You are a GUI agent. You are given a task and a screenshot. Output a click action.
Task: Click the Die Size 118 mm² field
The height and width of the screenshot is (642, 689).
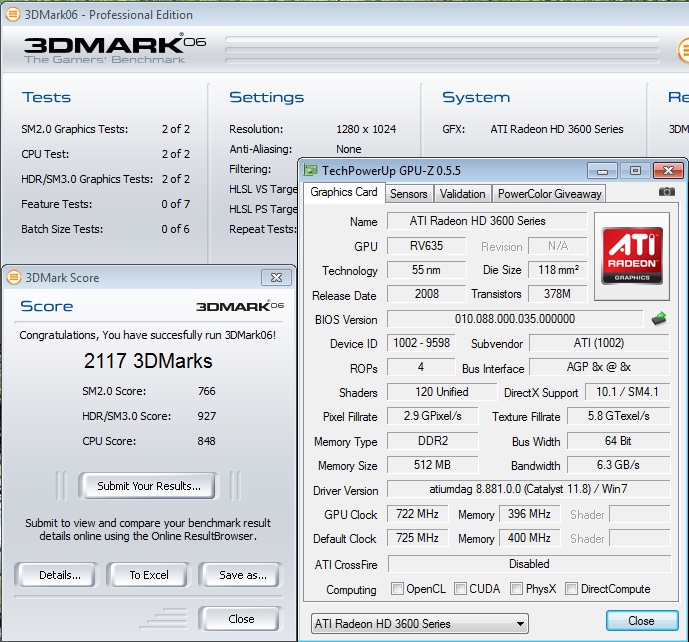(557, 270)
